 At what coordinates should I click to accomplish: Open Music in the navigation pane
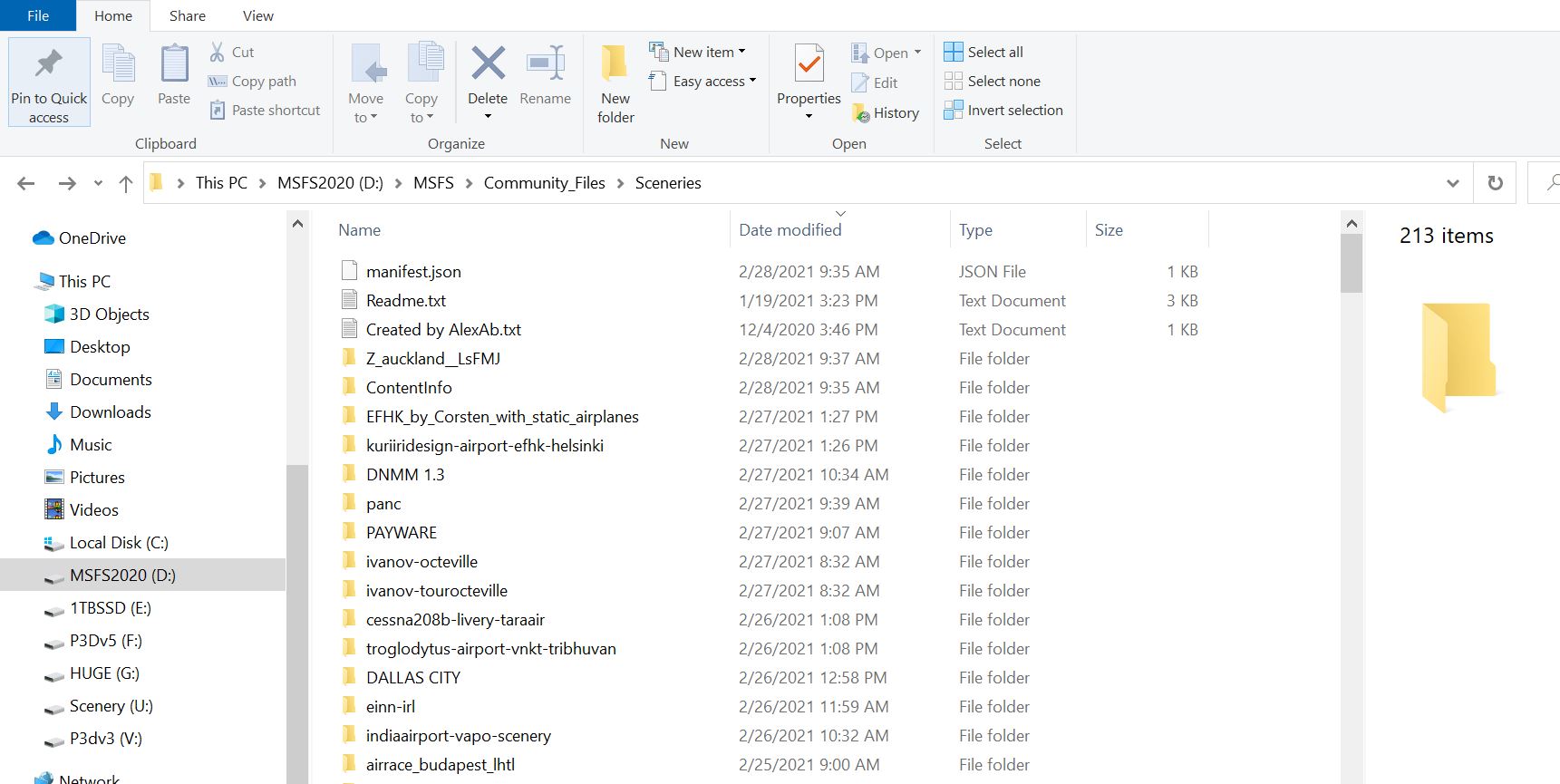(x=78, y=444)
